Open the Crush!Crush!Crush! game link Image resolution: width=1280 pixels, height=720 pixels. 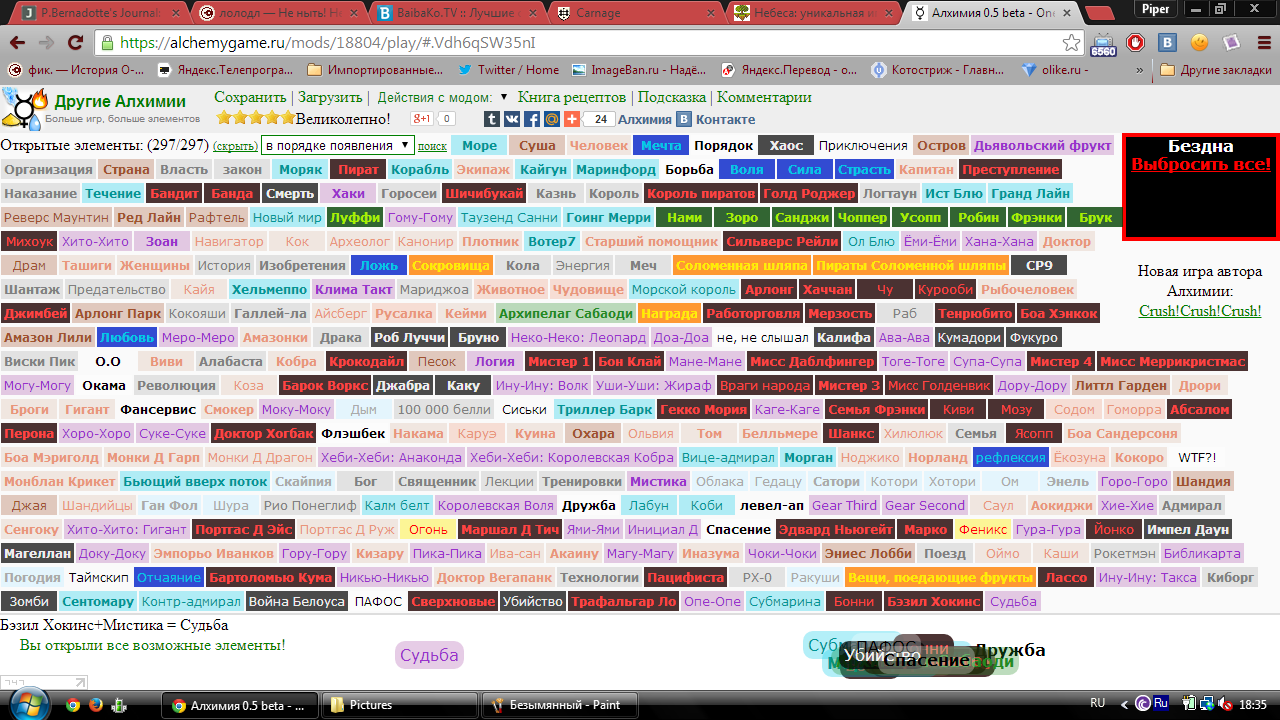click(x=1200, y=311)
